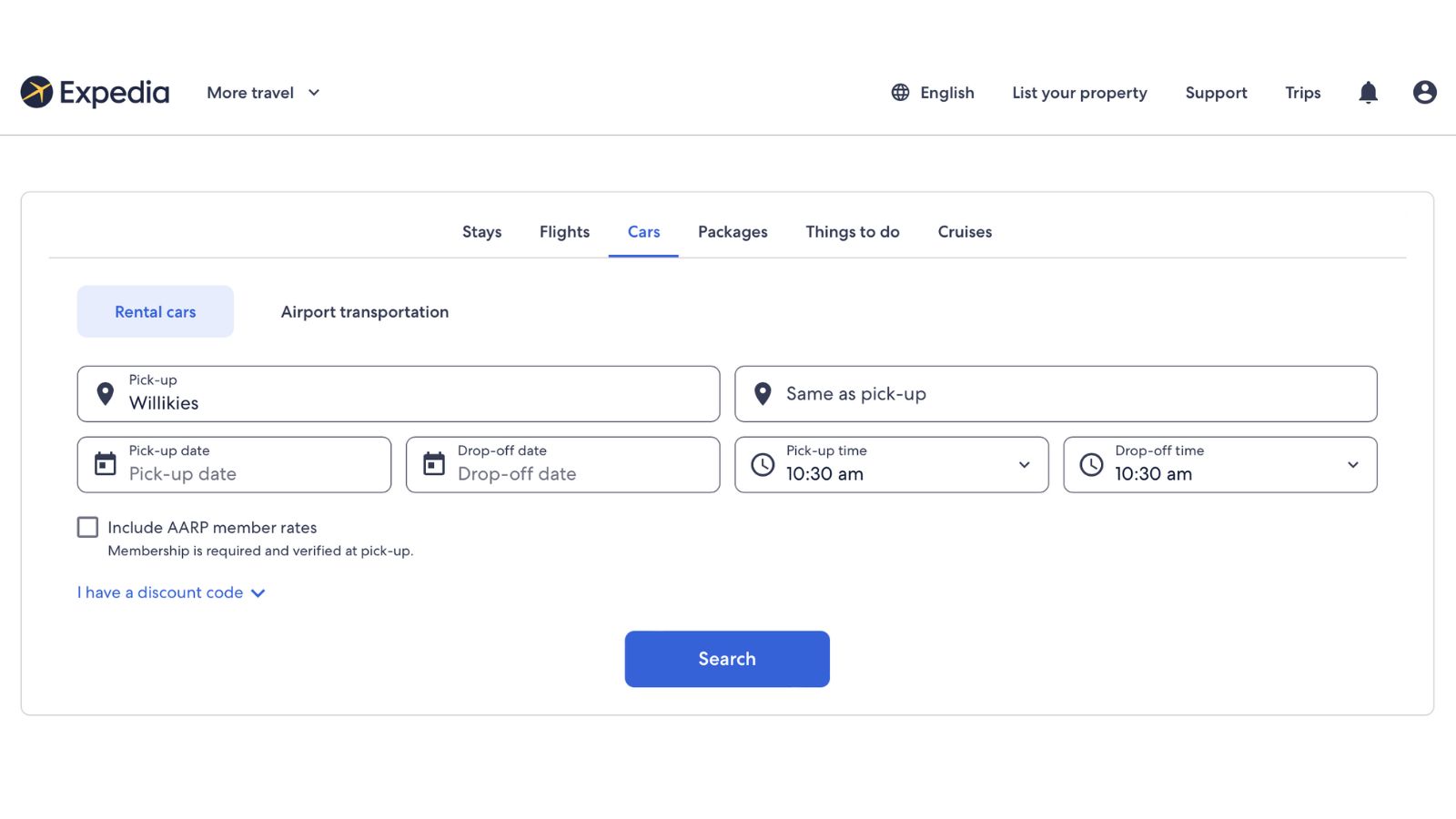
Task: Click the calendar icon in Pick-up date field
Action: point(105,464)
